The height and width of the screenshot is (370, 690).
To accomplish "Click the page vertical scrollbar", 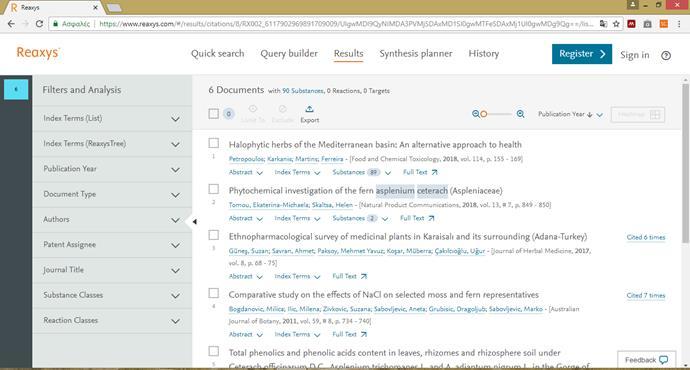I will 685,163.
